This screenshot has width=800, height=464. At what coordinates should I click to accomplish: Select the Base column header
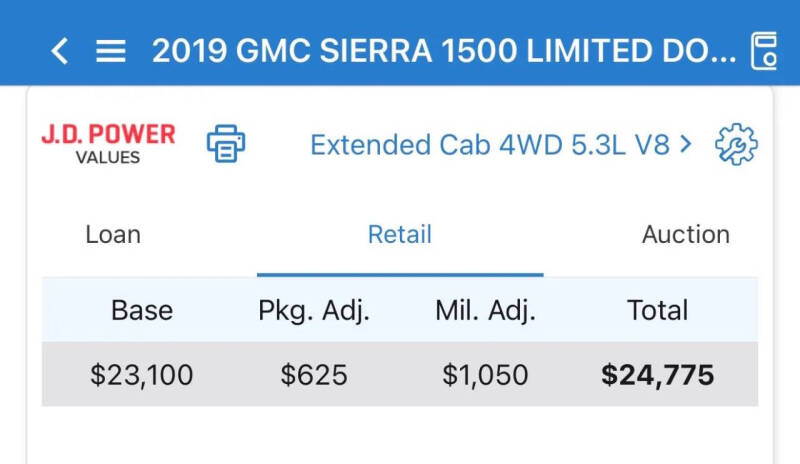pyautogui.click(x=142, y=310)
